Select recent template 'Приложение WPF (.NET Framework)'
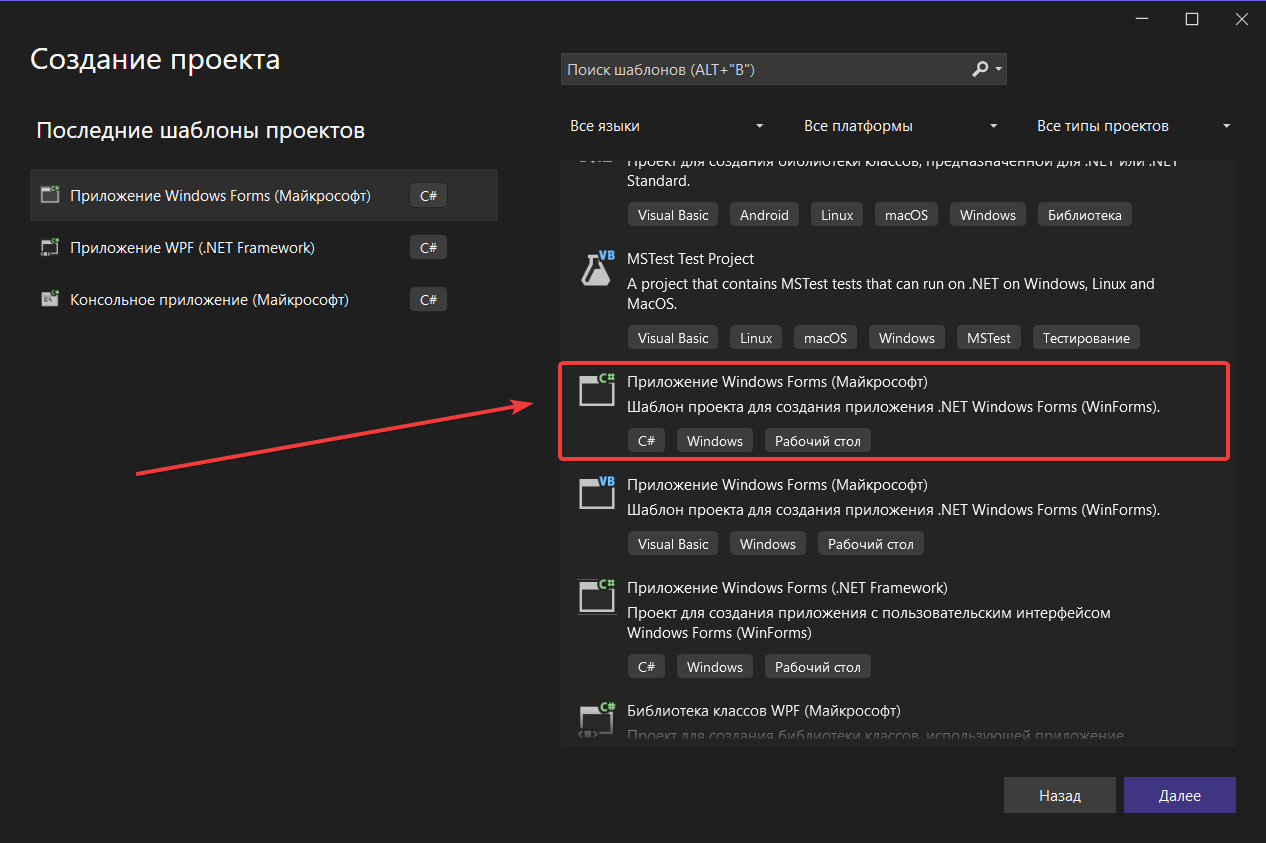This screenshot has width=1266, height=843. click(264, 247)
